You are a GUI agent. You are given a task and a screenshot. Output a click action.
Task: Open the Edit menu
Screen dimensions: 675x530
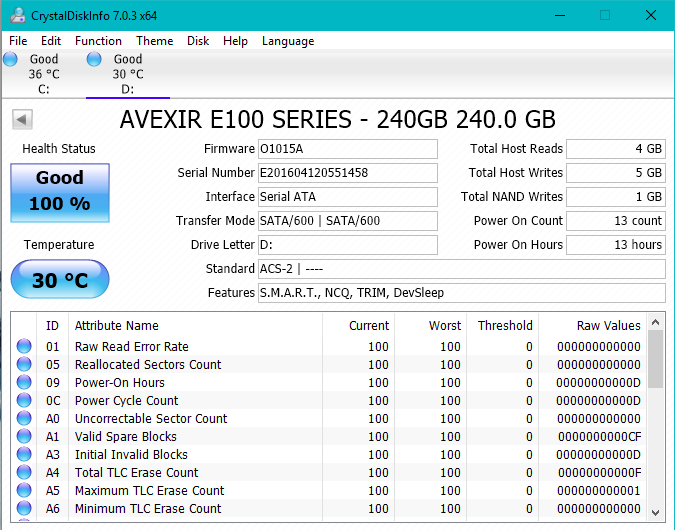[51, 41]
